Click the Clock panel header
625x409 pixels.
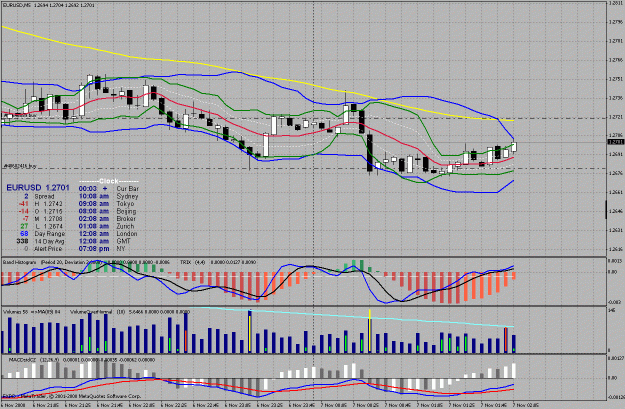(x=108, y=181)
